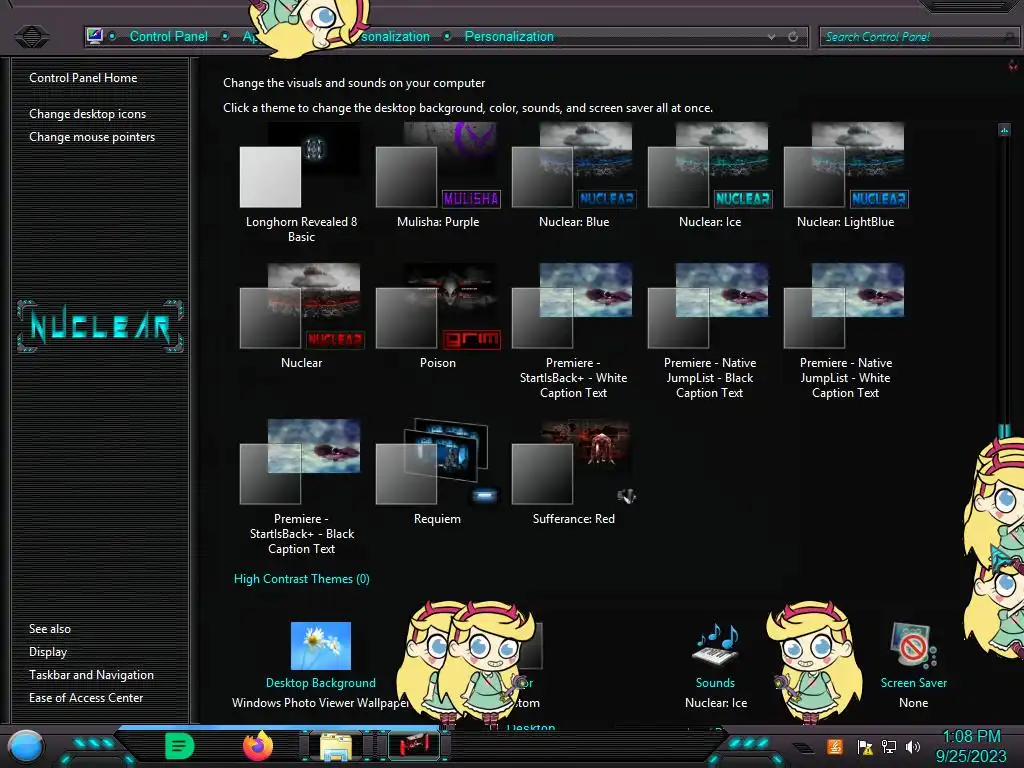Open the Action Center flag icon

click(865, 746)
